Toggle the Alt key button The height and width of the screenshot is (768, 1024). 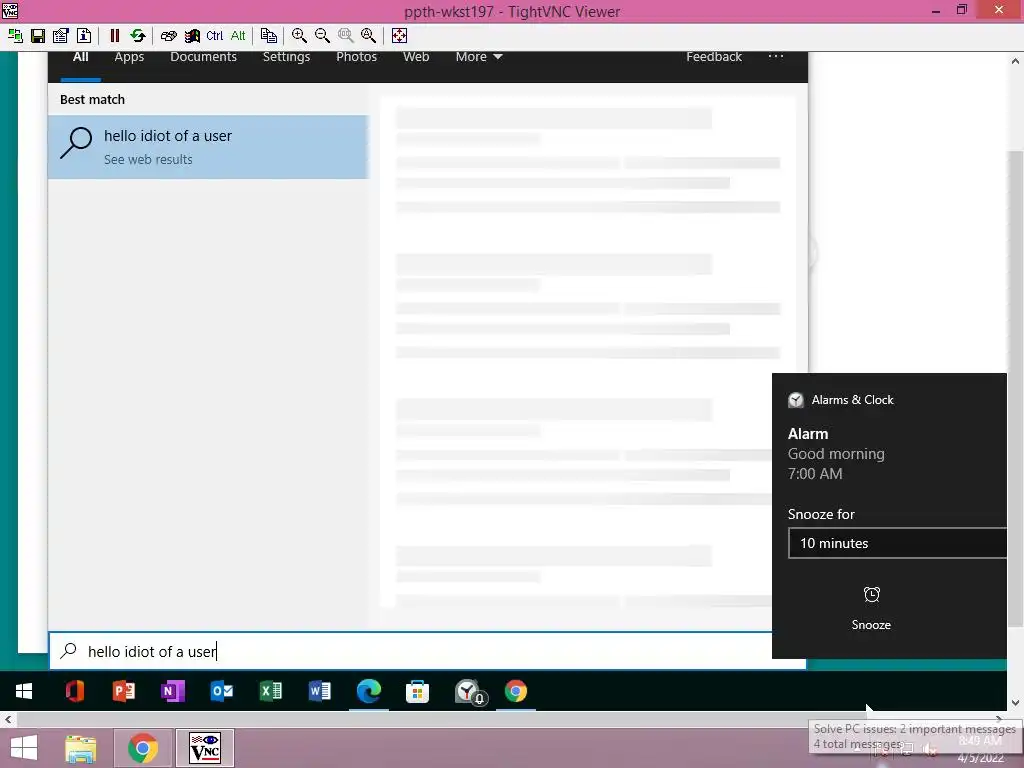coord(238,36)
